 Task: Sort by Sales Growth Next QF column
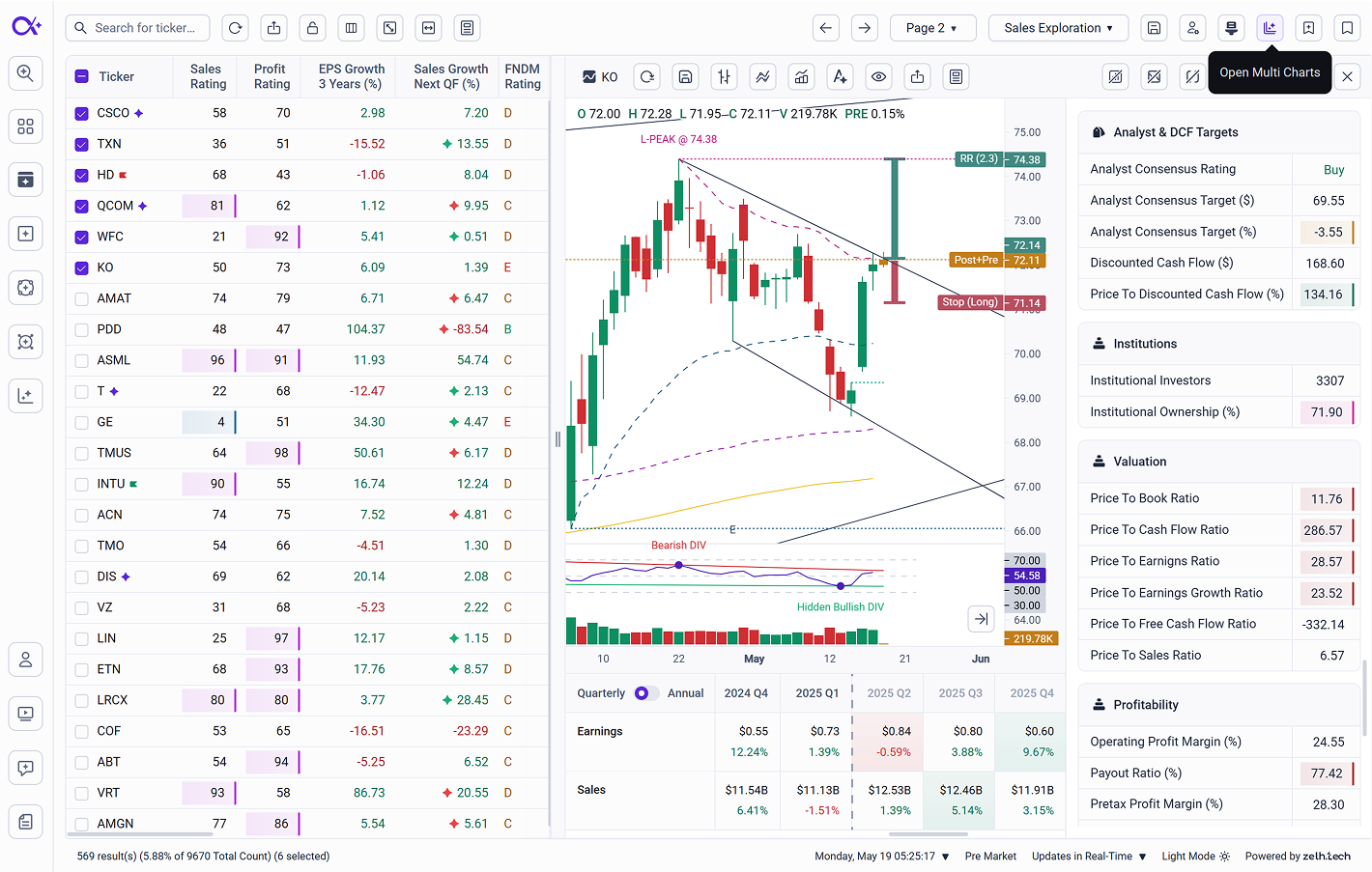[450, 76]
